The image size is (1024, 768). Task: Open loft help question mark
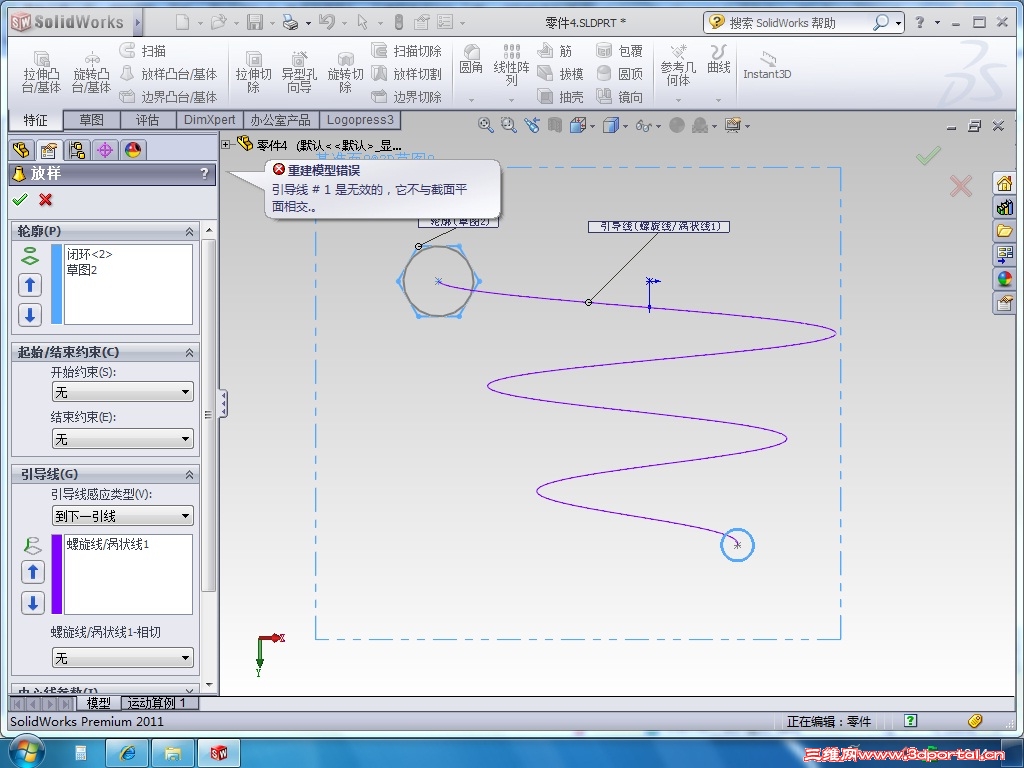pos(204,174)
